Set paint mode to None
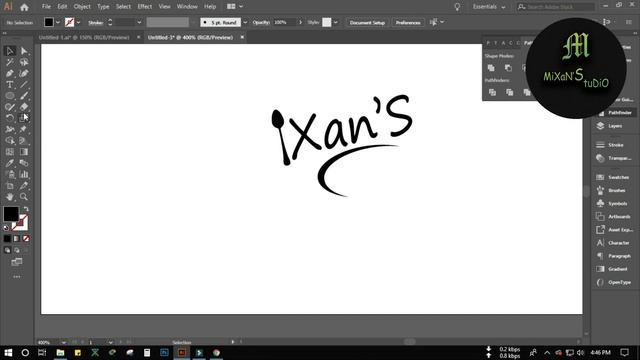The width and height of the screenshot is (640, 360). pos(26,238)
